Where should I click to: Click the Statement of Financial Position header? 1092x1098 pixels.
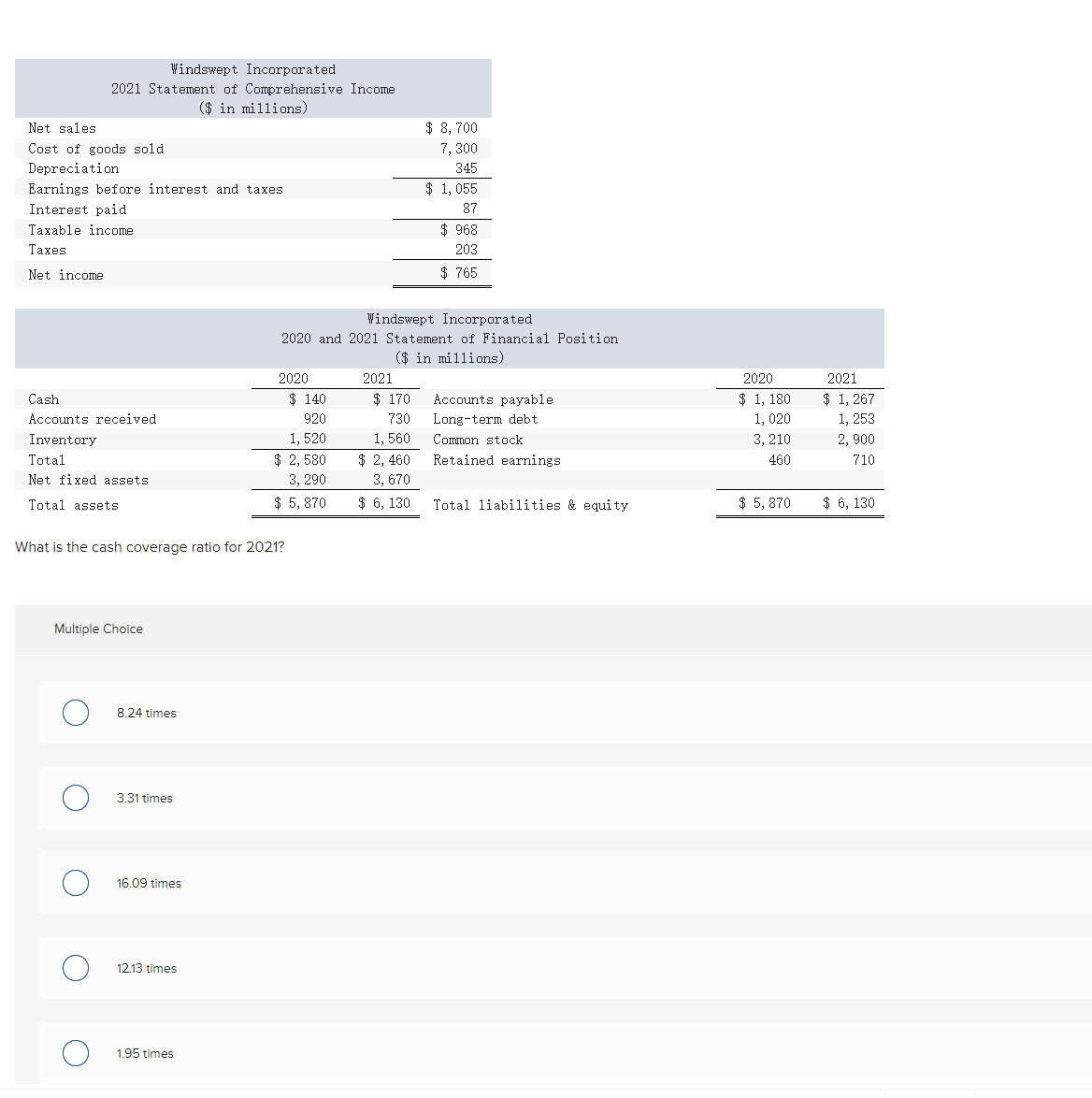pos(450,339)
